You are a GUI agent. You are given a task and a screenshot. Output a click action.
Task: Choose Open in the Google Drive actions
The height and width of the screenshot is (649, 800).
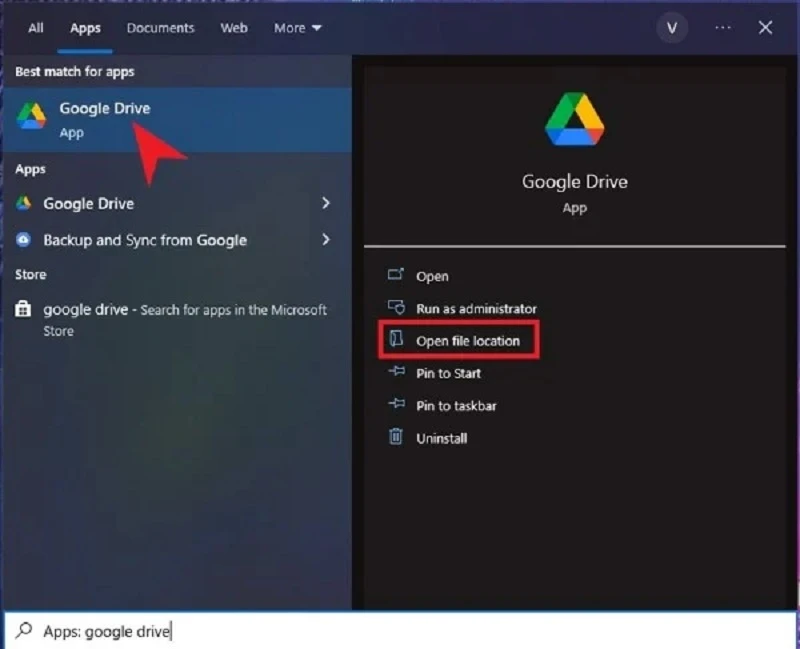(x=432, y=276)
